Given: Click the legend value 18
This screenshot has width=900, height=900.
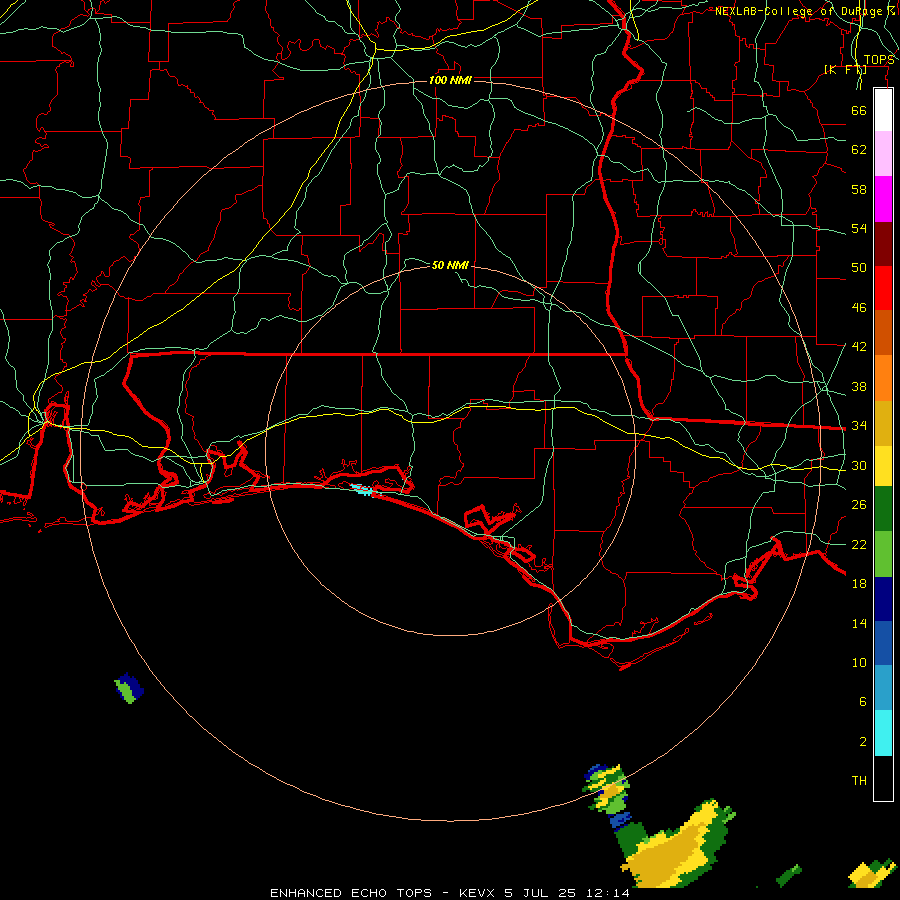Looking at the screenshot, I should tap(859, 584).
